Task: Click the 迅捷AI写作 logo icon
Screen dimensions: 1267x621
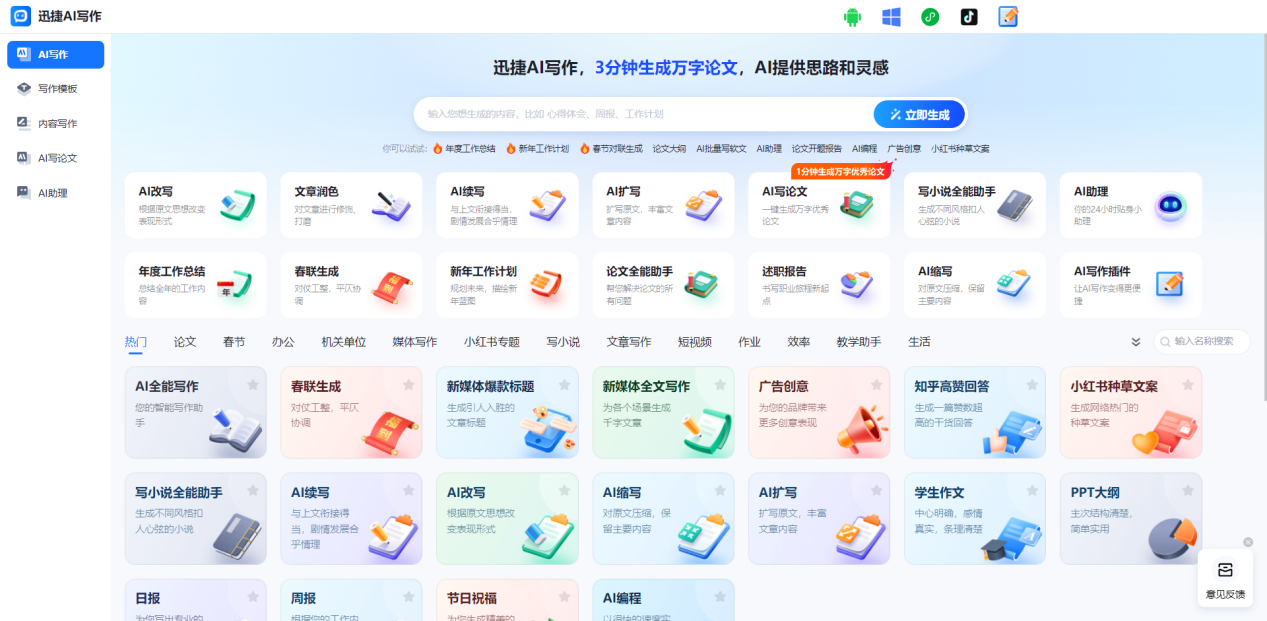Action: [20, 16]
